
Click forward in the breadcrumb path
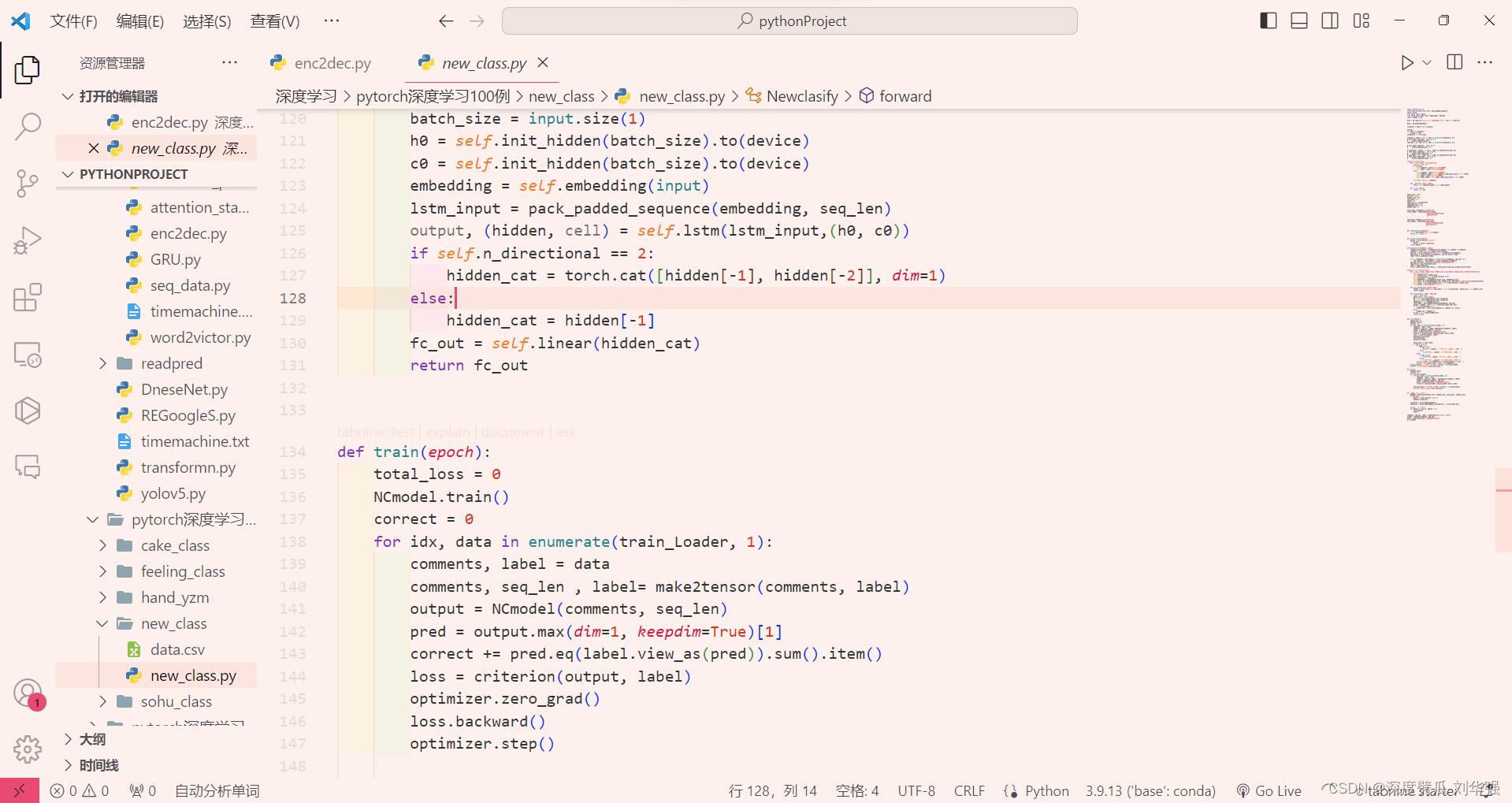905,95
